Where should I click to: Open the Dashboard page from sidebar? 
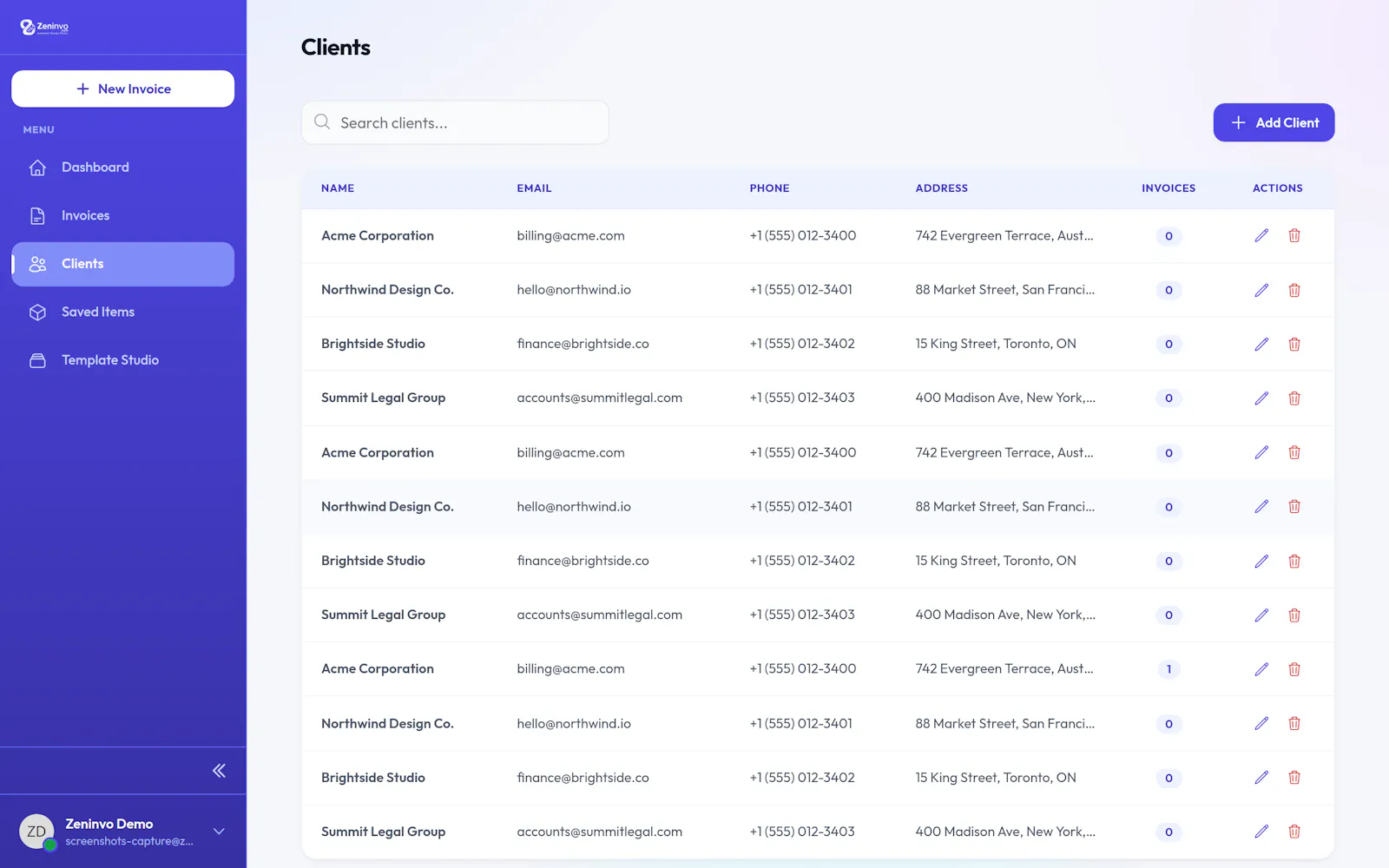122,168
